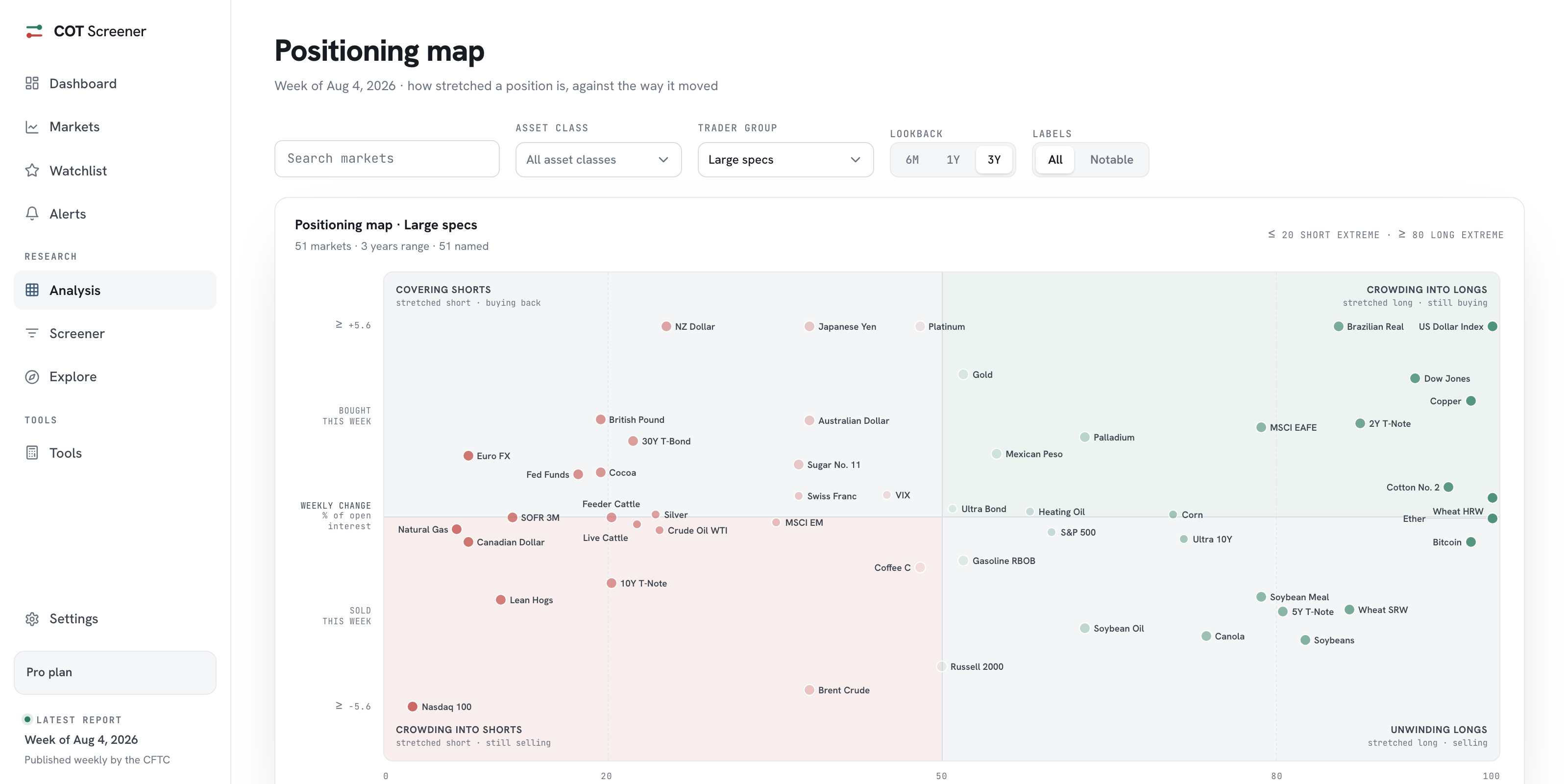The height and width of the screenshot is (784, 1568).
Task: Select the 3Y lookback option
Action: point(993,159)
